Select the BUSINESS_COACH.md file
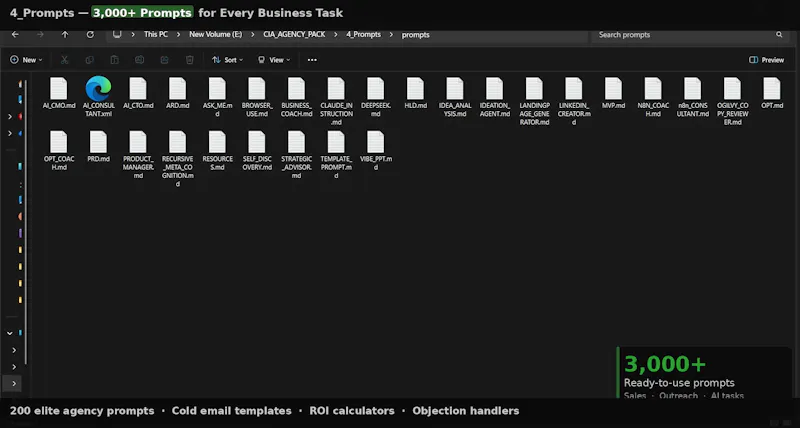Screen dimensions: 800x428 (296, 97)
